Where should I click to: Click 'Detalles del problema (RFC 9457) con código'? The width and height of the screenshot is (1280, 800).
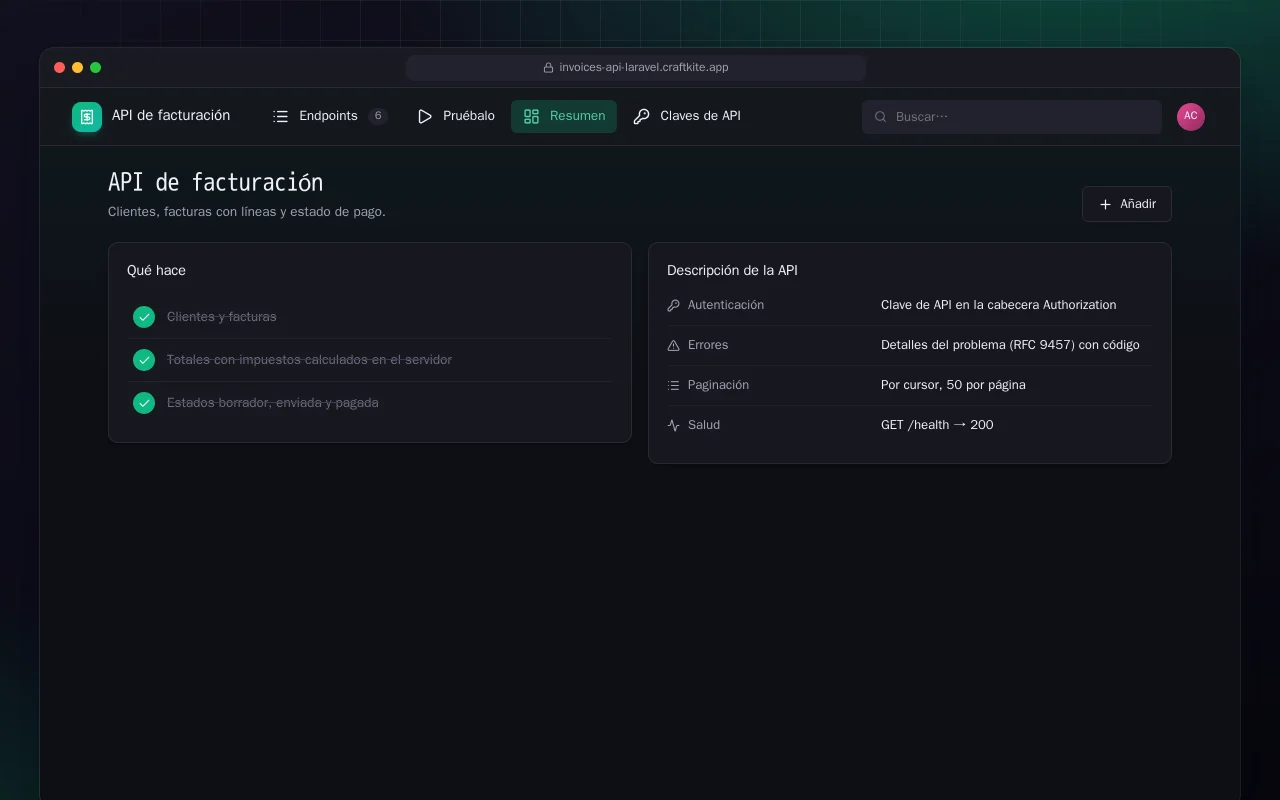click(x=1010, y=345)
